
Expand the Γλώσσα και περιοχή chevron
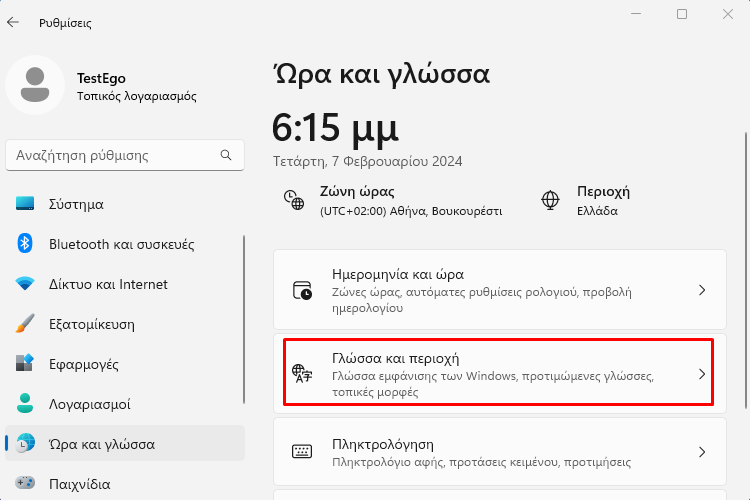[x=702, y=374]
